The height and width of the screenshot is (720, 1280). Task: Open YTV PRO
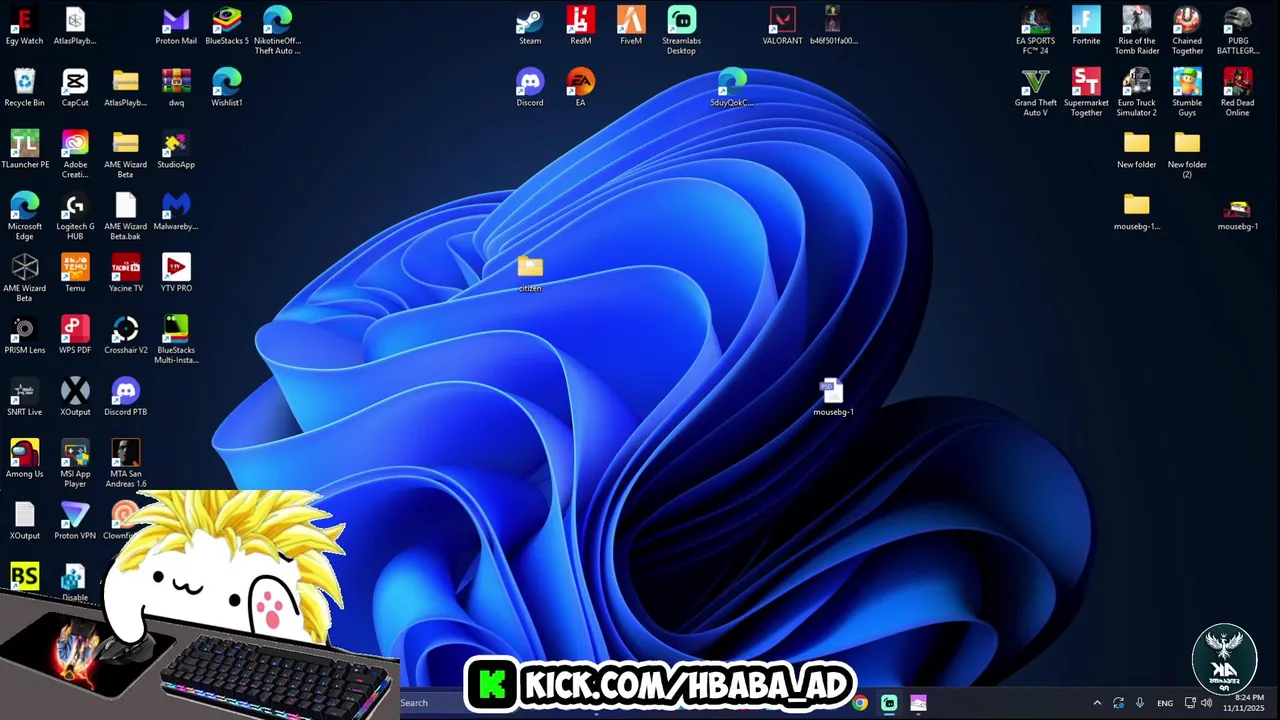176,273
